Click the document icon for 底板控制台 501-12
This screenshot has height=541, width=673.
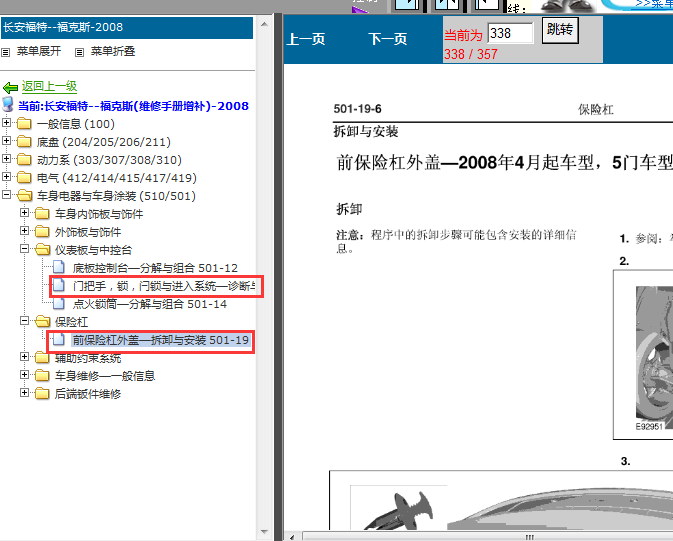pyautogui.click(x=59, y=267)
